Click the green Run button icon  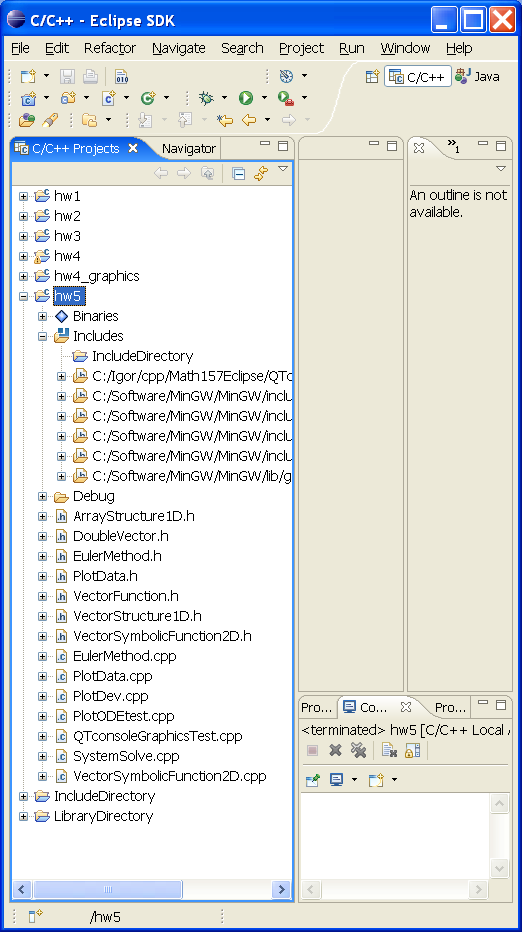[246, 98]
